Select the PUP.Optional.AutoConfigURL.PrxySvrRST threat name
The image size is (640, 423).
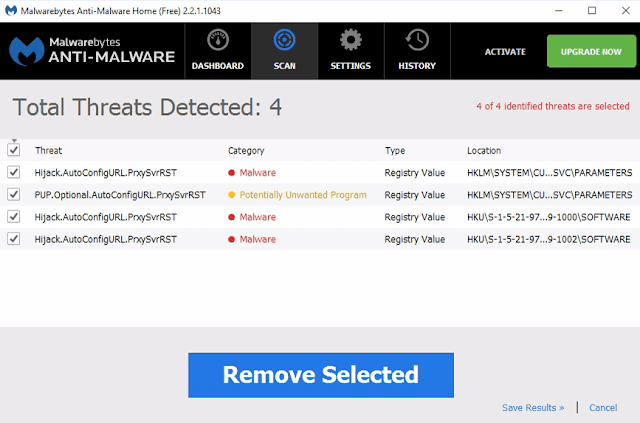pyautogui.click(x=120, y=195)
